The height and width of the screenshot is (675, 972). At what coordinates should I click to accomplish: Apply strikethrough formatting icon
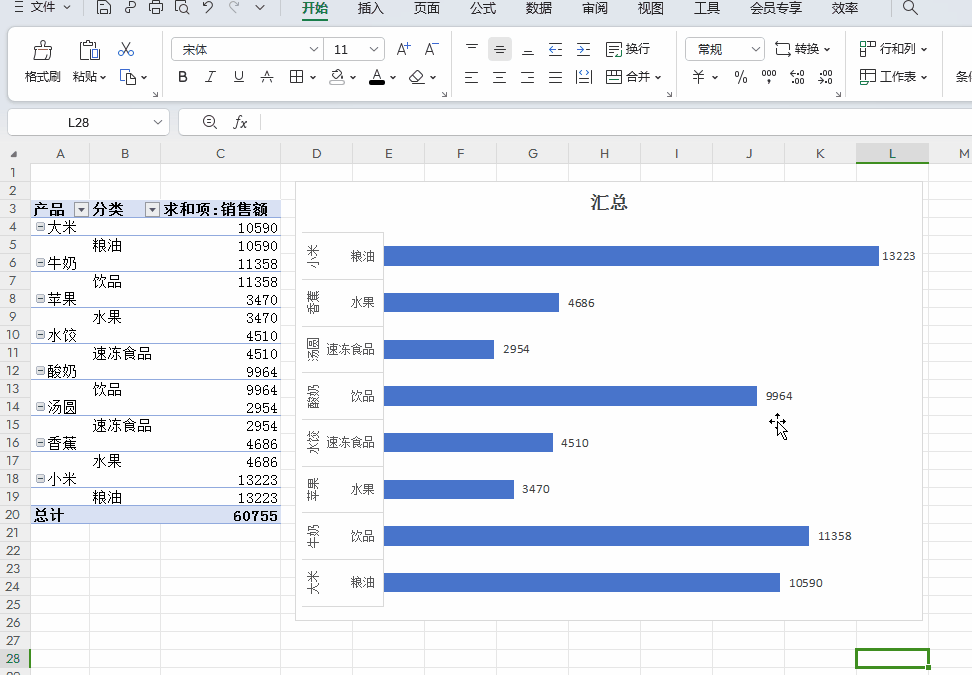coord(266,77)
